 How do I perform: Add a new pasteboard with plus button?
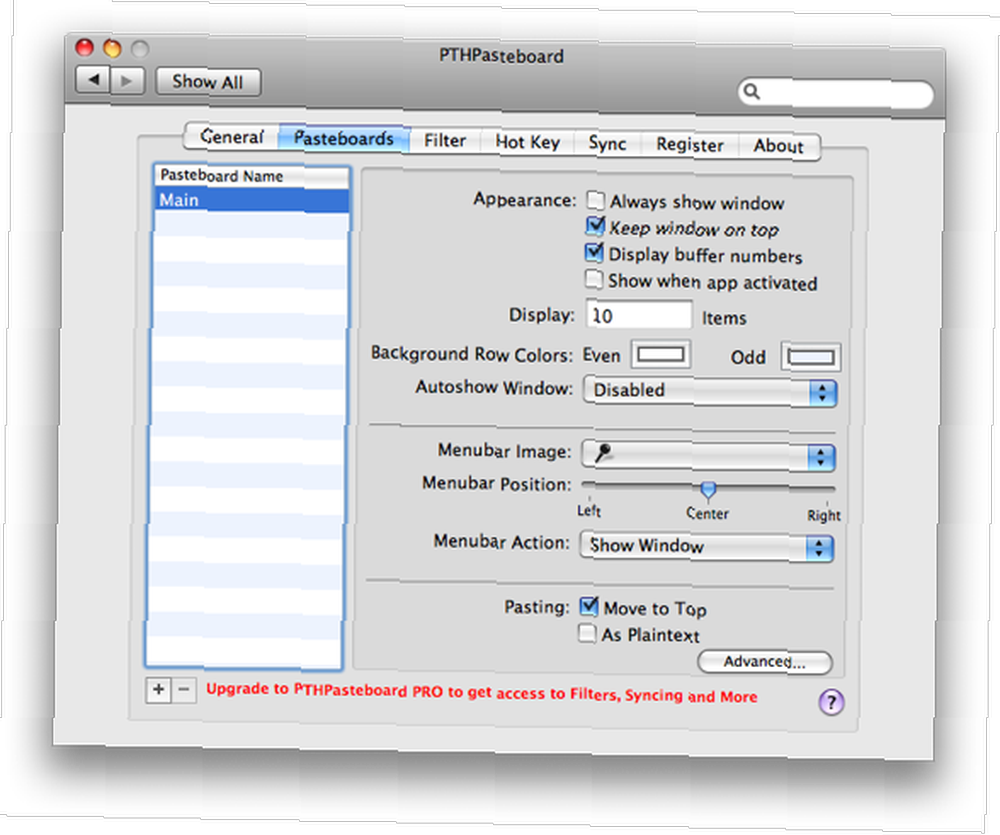(x=158, y=690)
